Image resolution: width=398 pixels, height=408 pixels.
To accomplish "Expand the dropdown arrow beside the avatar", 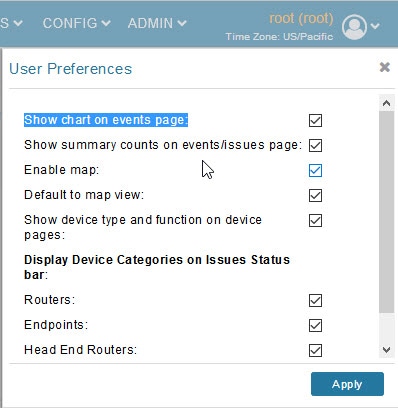I will 375,26.
